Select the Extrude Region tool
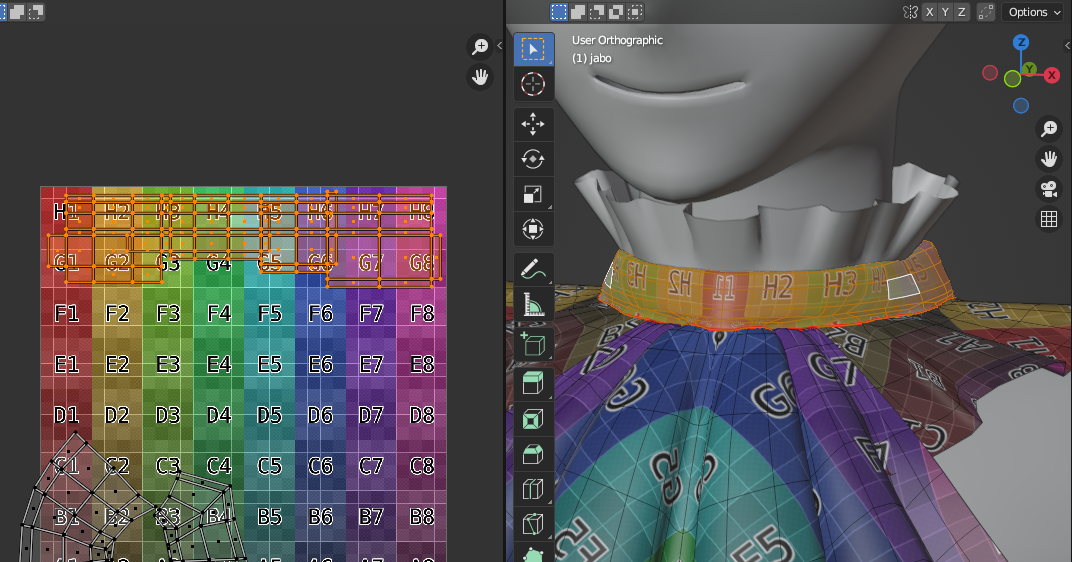 coord(533,384)
